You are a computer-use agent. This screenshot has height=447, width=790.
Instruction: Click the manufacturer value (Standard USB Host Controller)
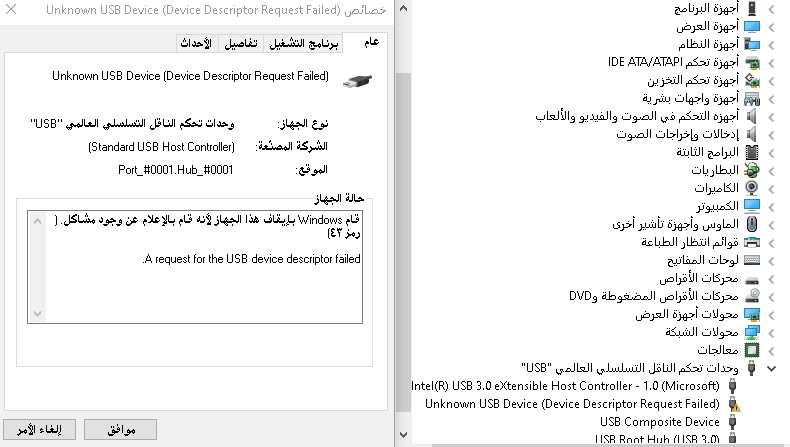point(161,147)
